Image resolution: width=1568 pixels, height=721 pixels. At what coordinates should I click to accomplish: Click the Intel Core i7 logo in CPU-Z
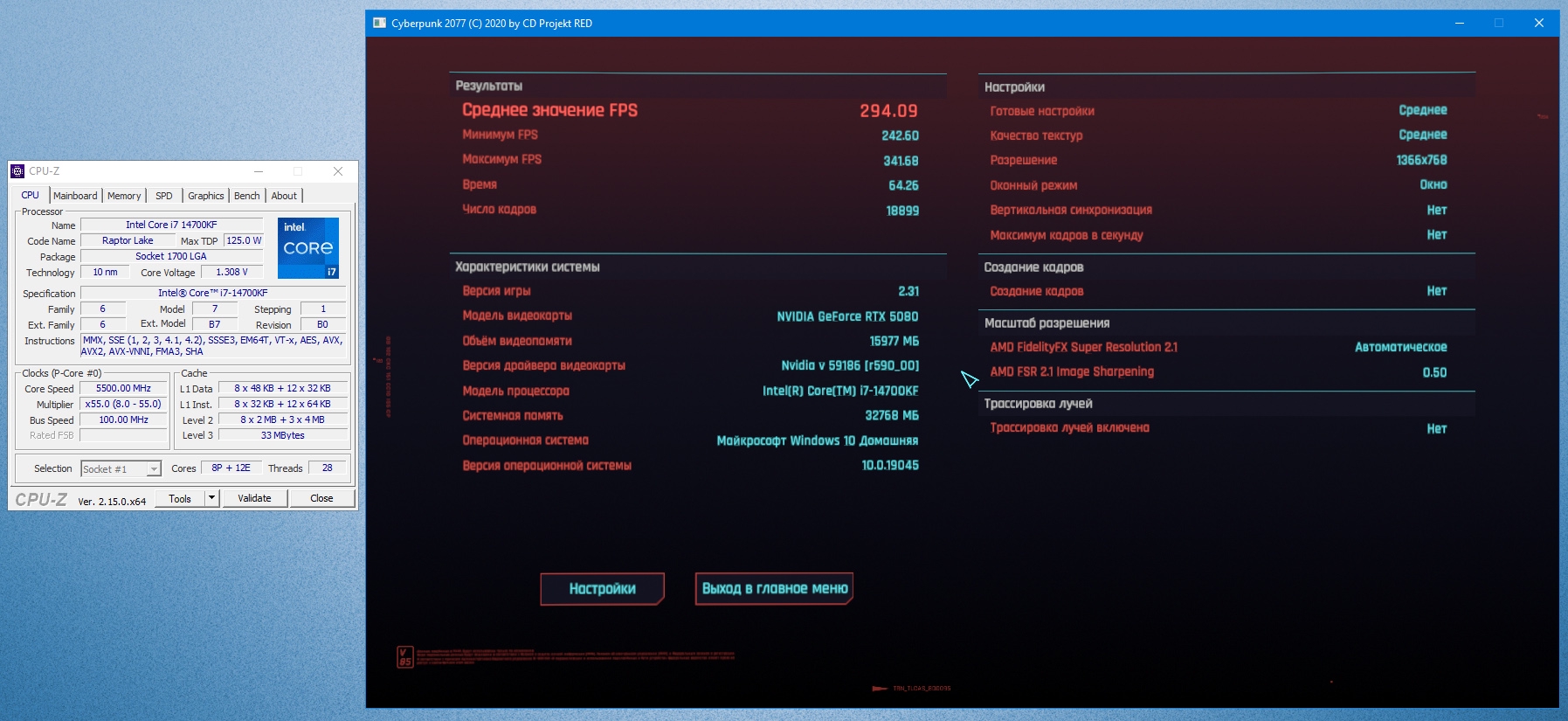pyautogui.click(x=308, y=248)
